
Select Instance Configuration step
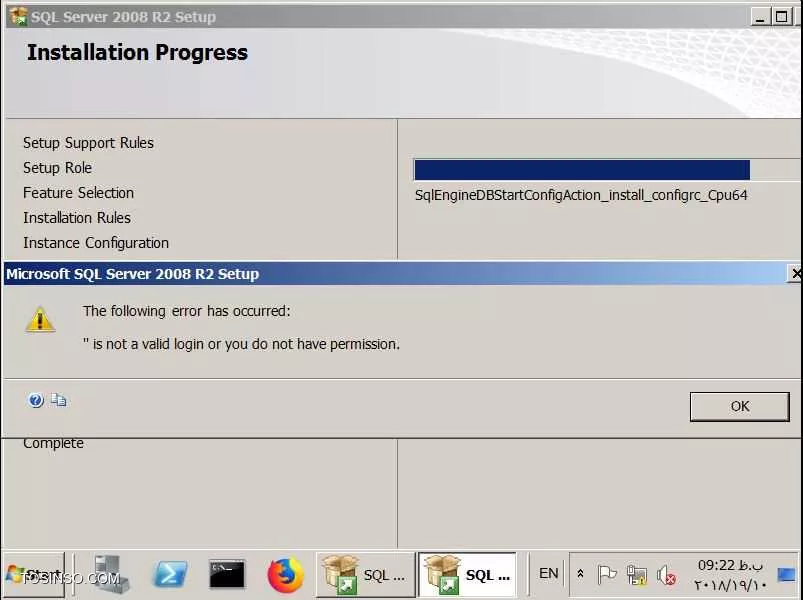coord(96,243)
